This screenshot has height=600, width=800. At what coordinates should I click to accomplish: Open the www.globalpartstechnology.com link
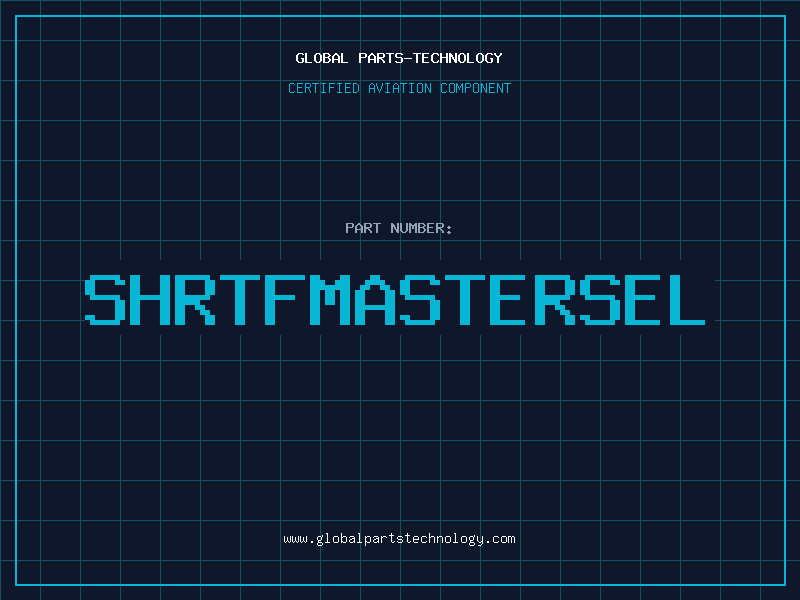click(399, 539)
